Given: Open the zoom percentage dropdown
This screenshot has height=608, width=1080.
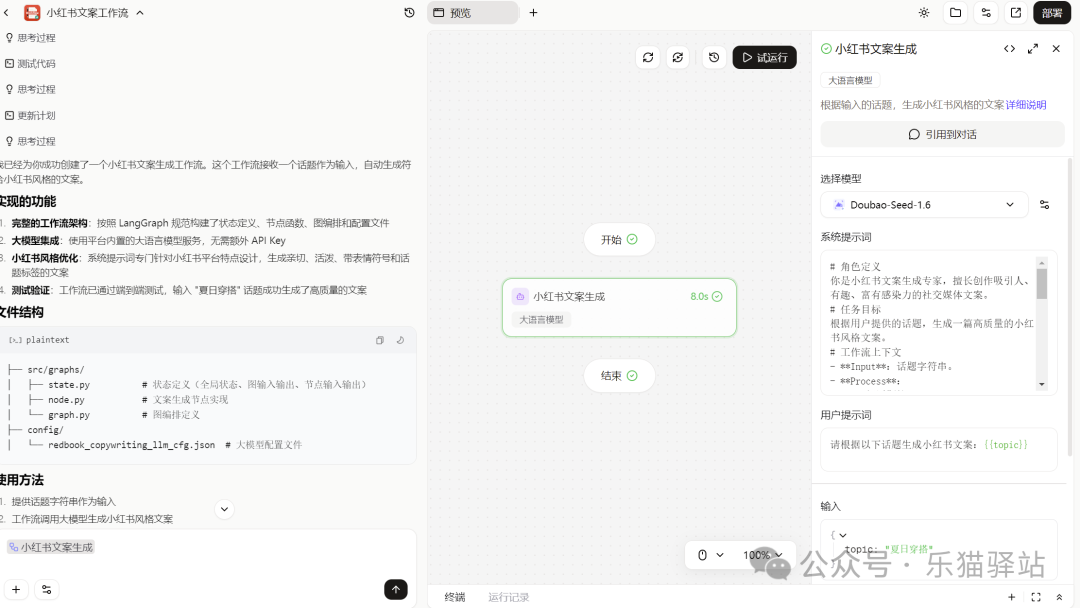Looking at the screenshot, I should (x=762, y=554).
